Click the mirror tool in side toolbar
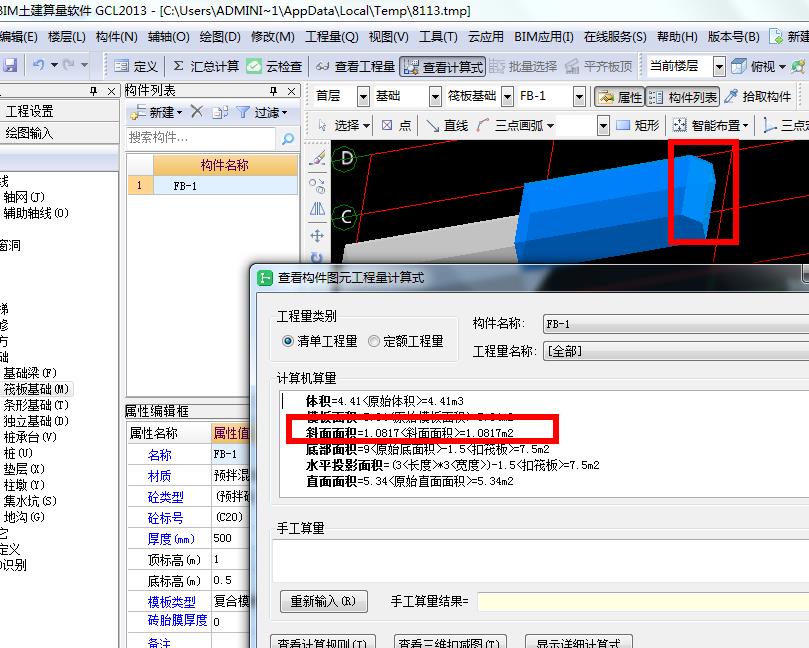Image resolution: width=809 pixels, height=648 pixels. click(x=317, y=208)
